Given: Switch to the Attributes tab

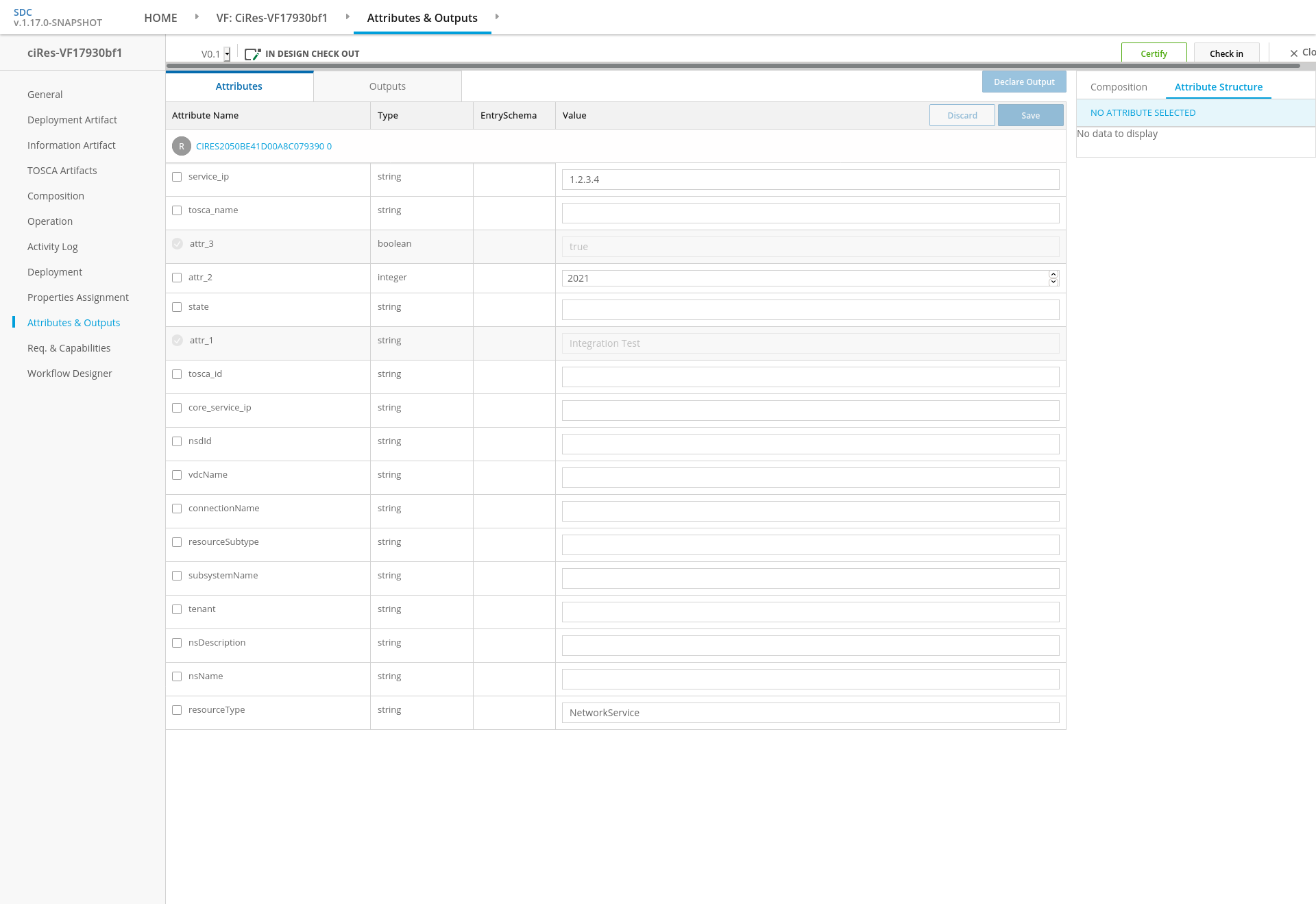Looking at the screenshot, I should pos(239,86).
